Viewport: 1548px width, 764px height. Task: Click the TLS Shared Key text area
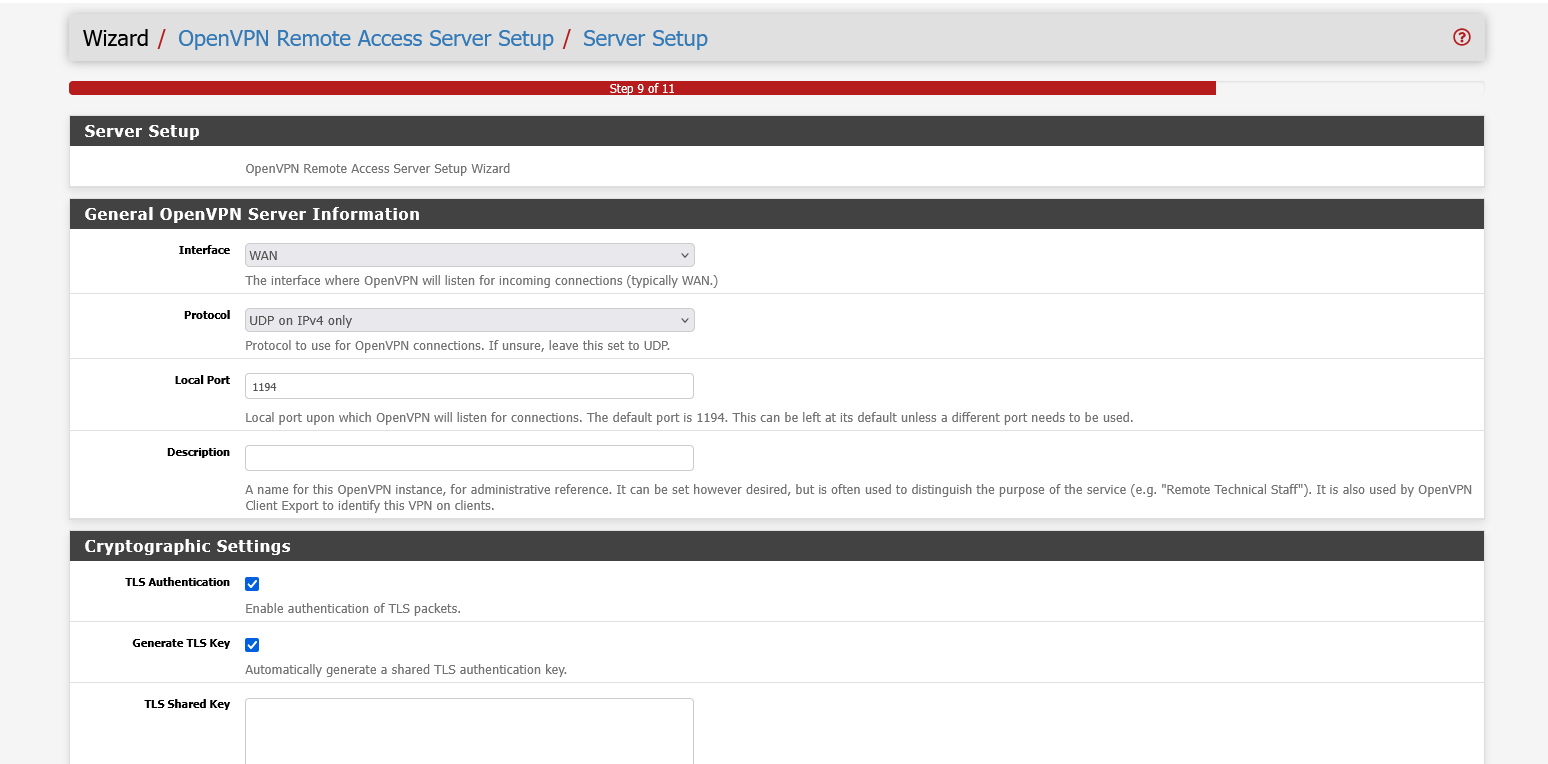coord(469,730)
